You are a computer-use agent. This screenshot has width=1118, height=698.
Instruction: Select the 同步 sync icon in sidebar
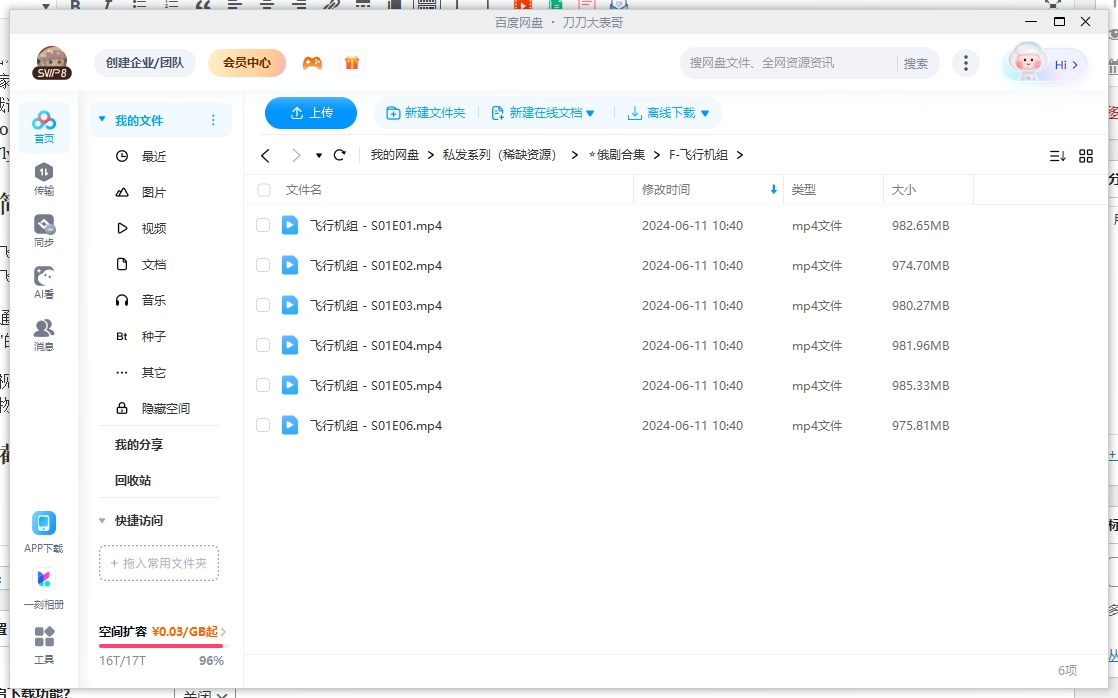(x=43, y=228)
